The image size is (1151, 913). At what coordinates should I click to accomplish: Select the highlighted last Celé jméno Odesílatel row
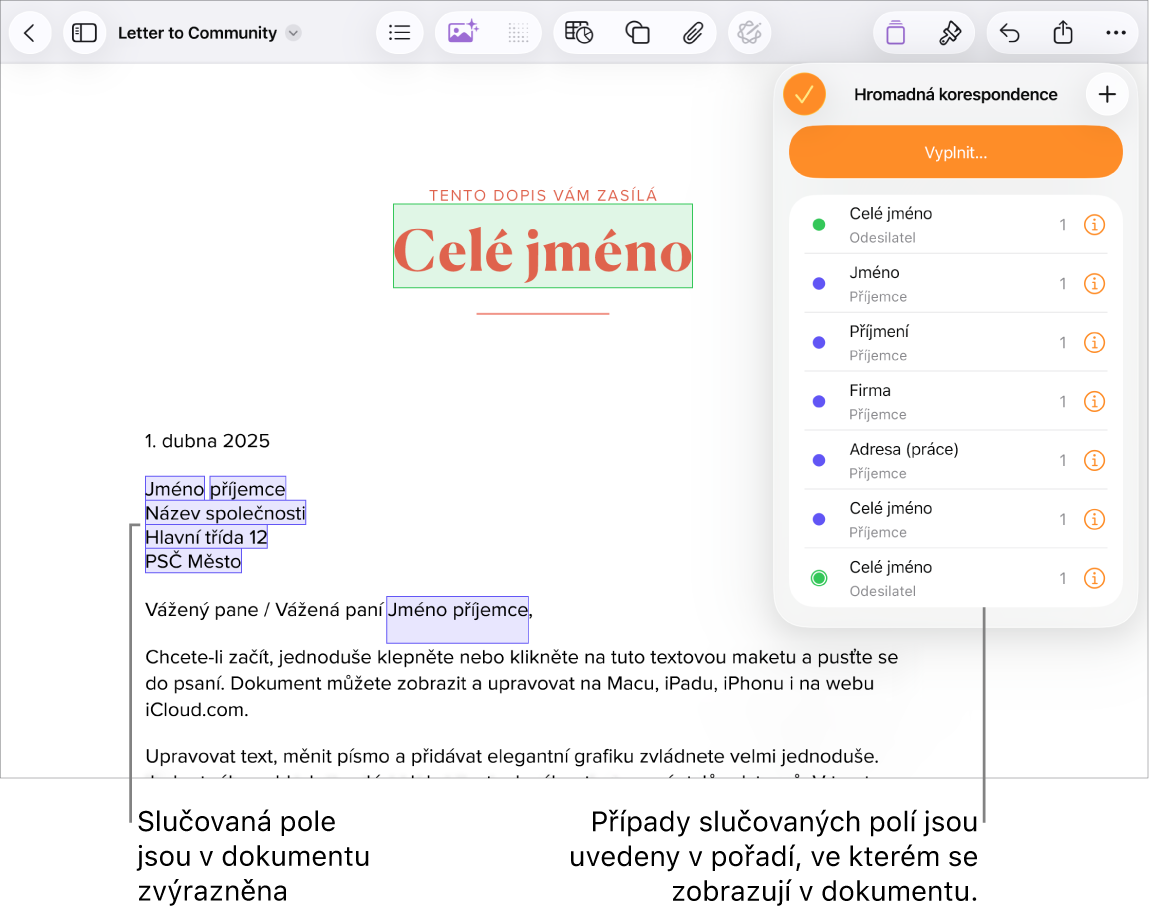(x=956, y=578)
